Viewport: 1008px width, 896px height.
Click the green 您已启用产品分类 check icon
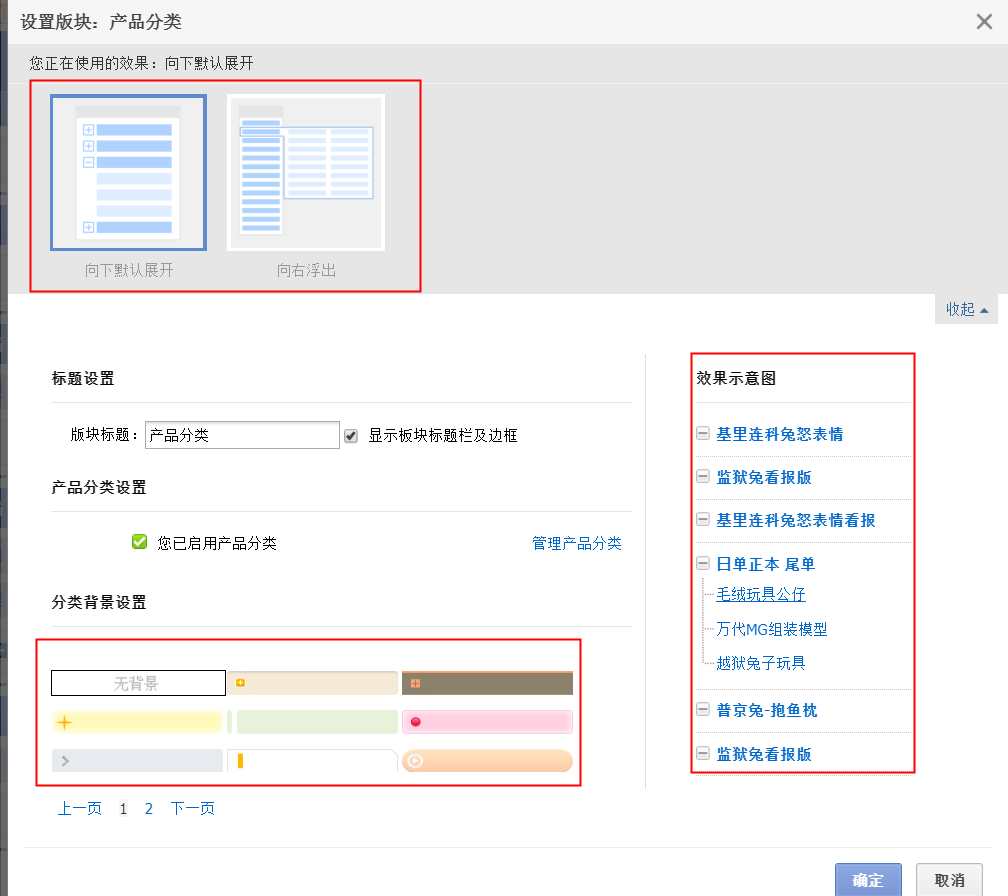139,541
